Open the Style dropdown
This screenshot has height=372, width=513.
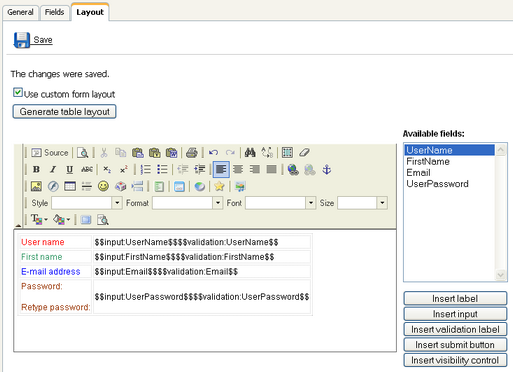tap(117, 203)
